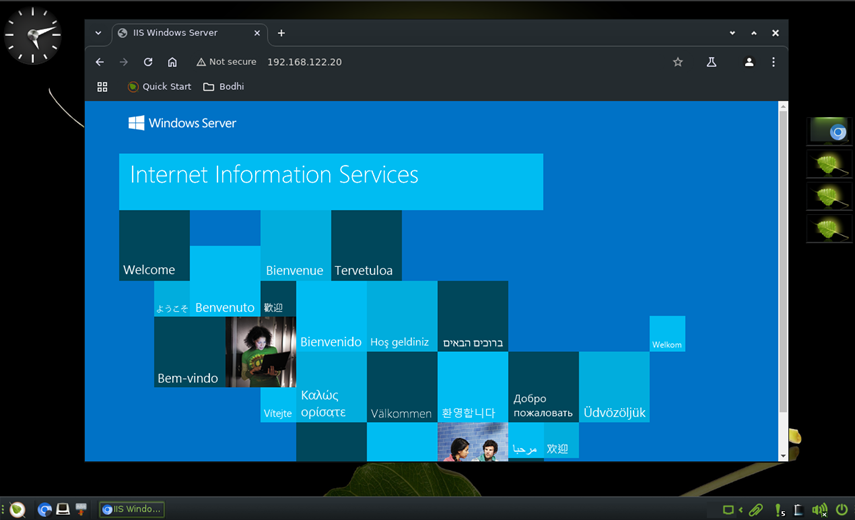This screenshot has height=520, width=855.
Task: Open the exclamation notification tray icon
Action: pyautogui.click(x=779, y=510)
